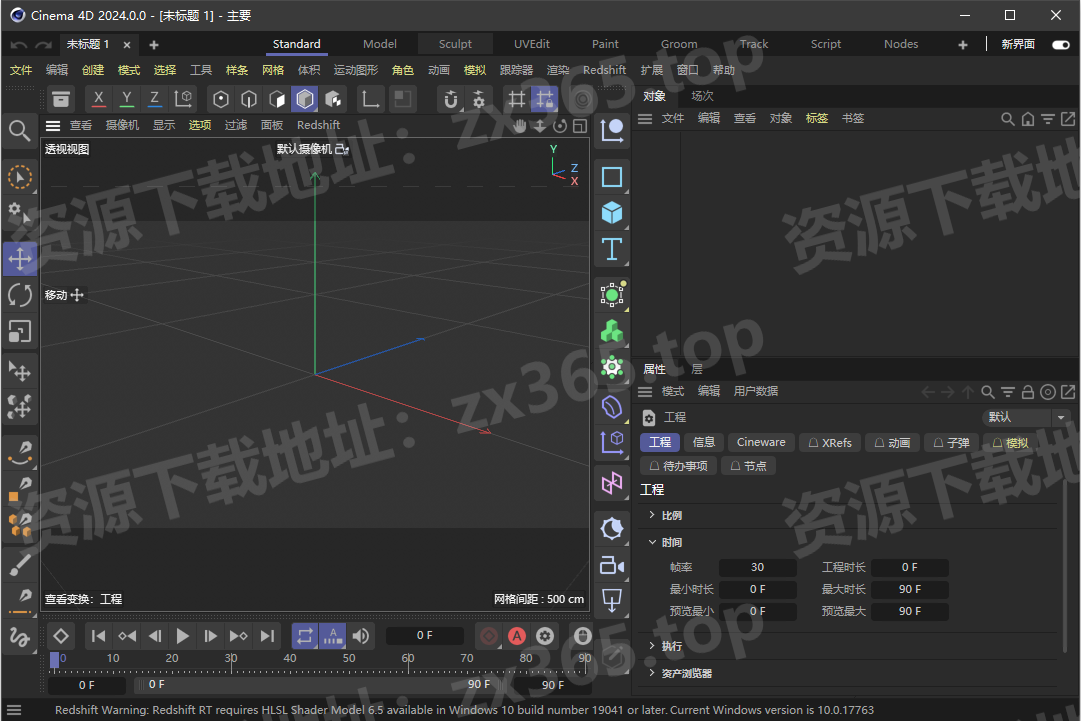Click the Asset Browser box icon

pyautogui.click(x=61, y=99)
